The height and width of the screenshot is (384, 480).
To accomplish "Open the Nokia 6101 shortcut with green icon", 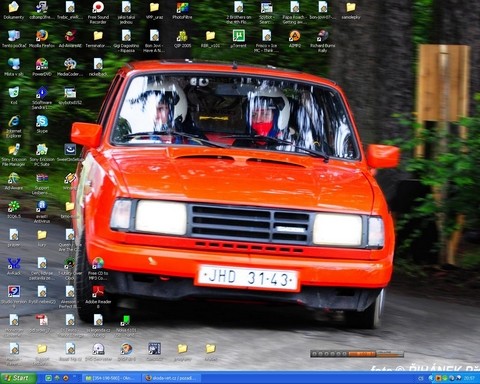I will point(126,325).
